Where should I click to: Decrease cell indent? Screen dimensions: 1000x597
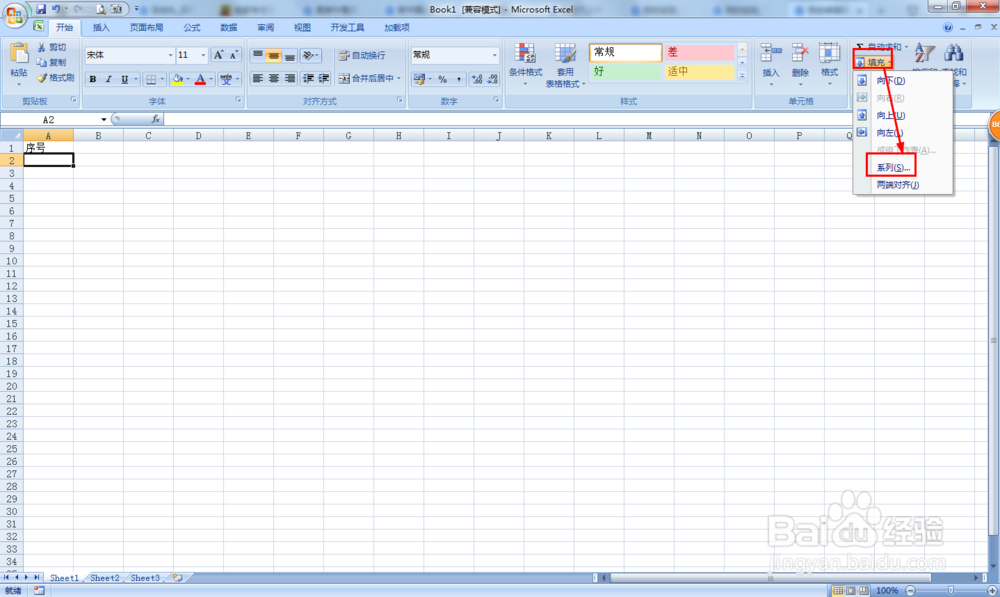(x=308, y=78)
